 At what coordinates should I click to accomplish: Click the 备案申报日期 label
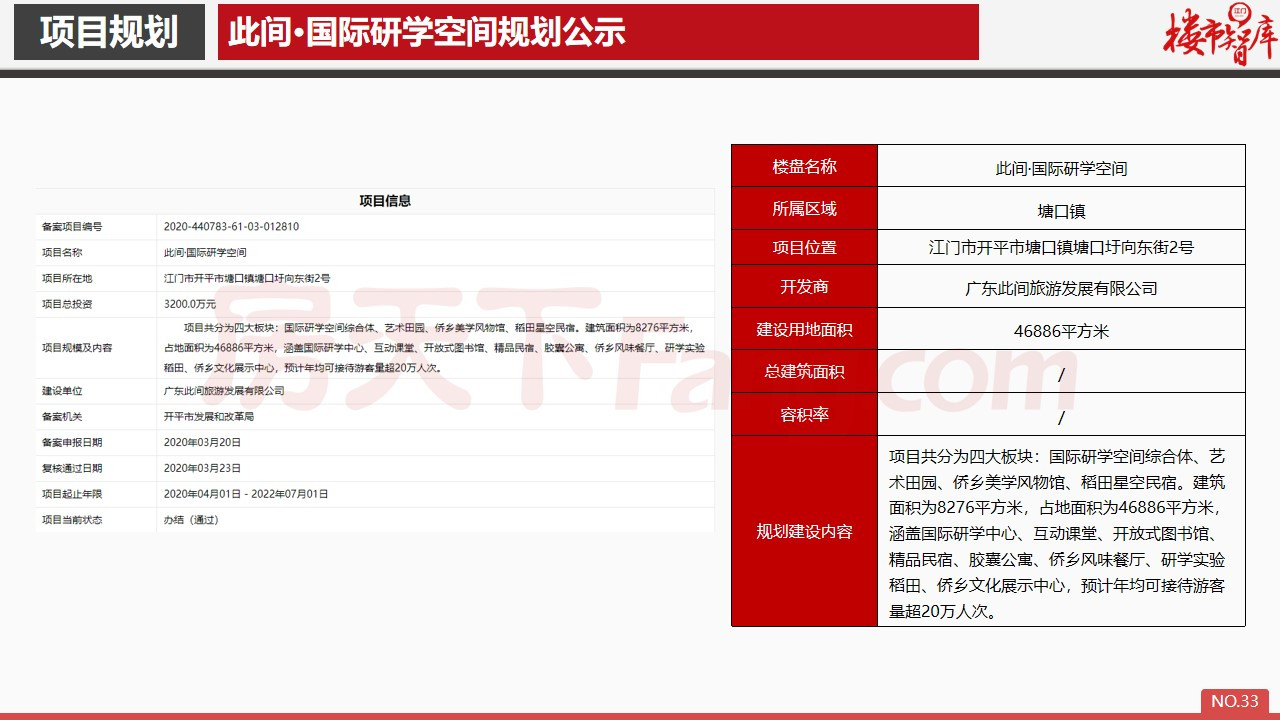(72, 442)
